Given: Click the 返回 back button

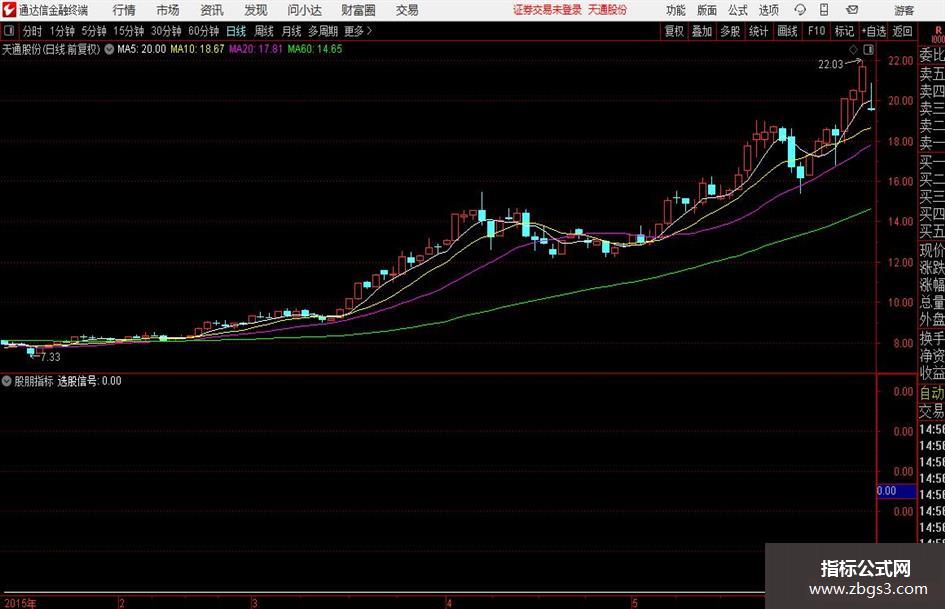Looking at the screenshot, I should [x=902, y=31].
